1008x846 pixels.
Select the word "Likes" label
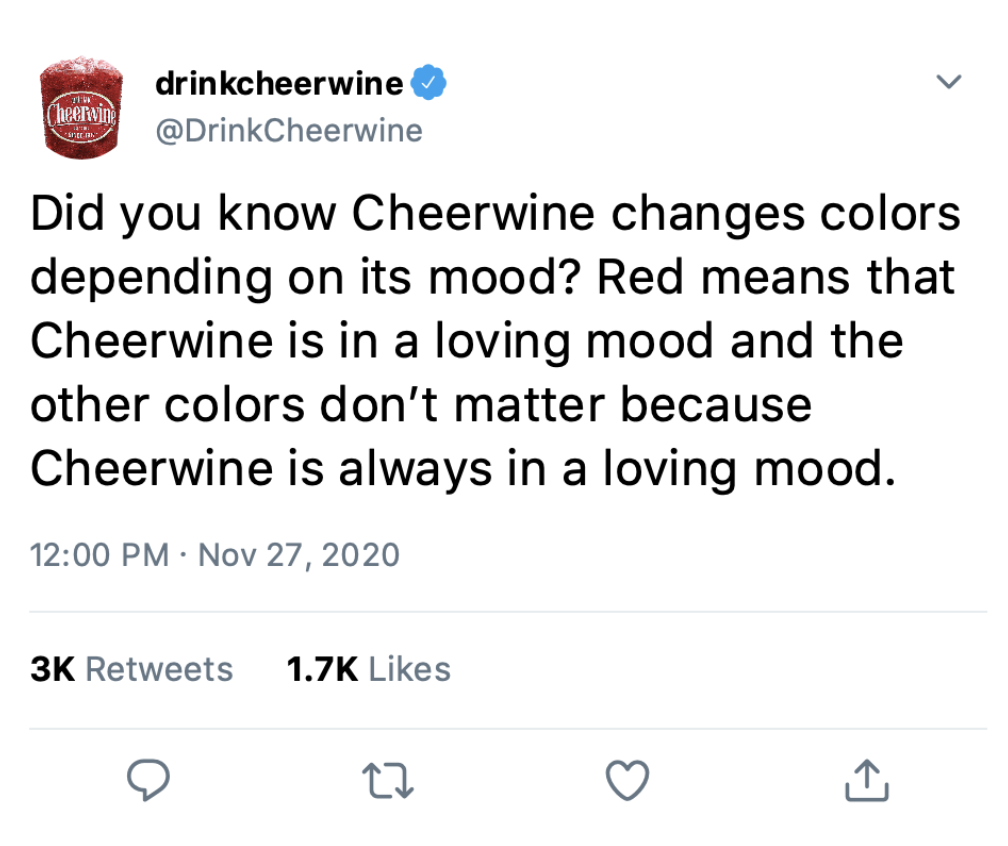[410, 669]
